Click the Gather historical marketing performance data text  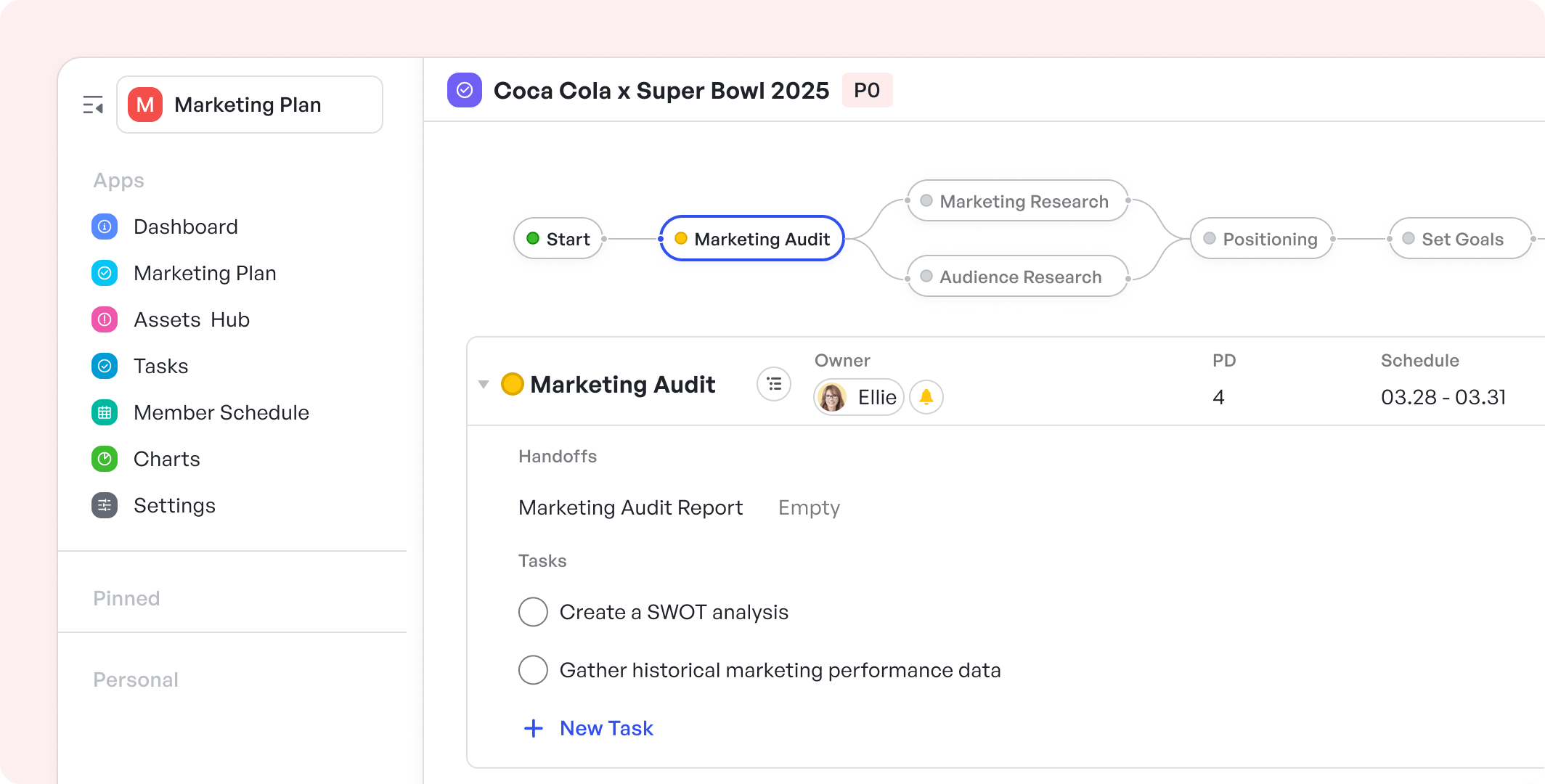780,670
